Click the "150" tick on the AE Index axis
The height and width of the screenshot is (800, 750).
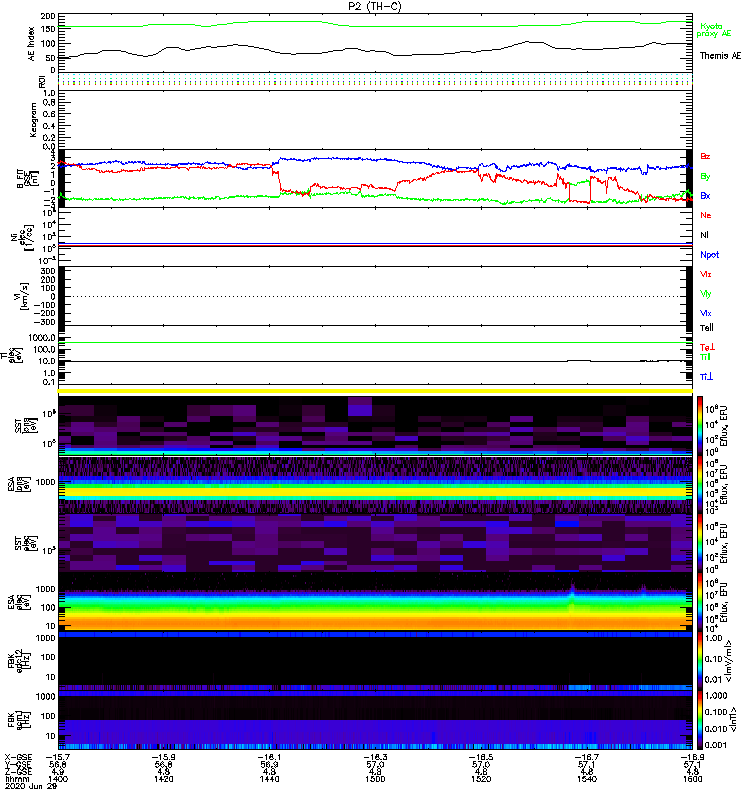pyautogui.click(x=48, y=29)
